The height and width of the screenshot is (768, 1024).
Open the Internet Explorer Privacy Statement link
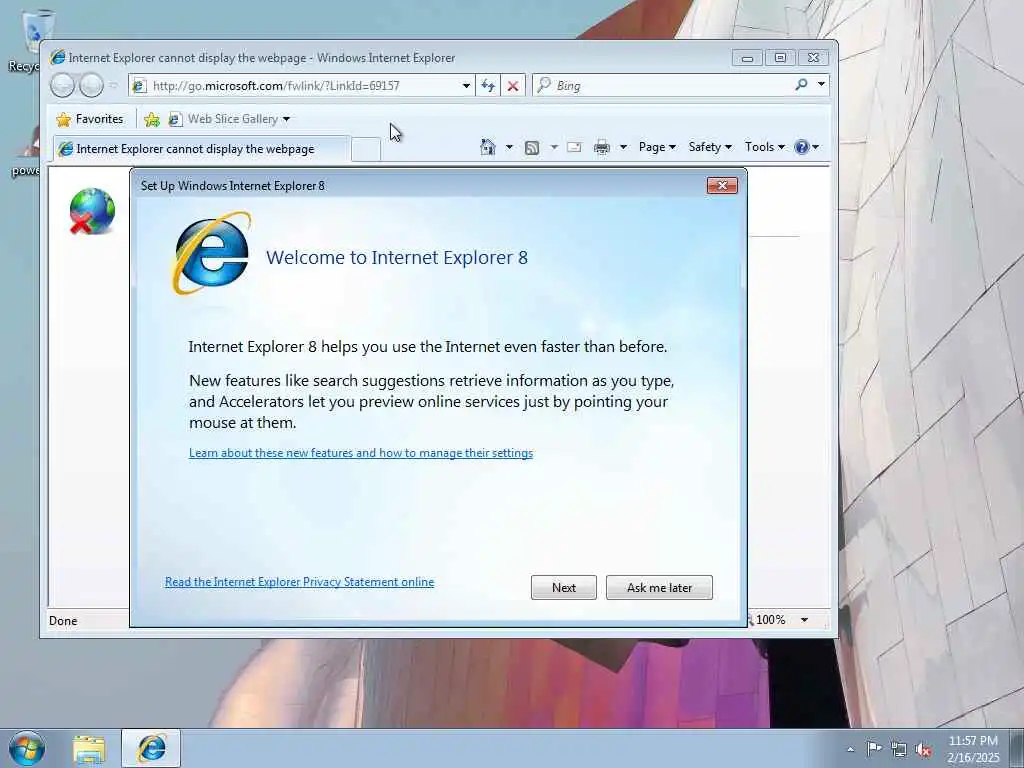pyautogui.click(x=299, y=582)
